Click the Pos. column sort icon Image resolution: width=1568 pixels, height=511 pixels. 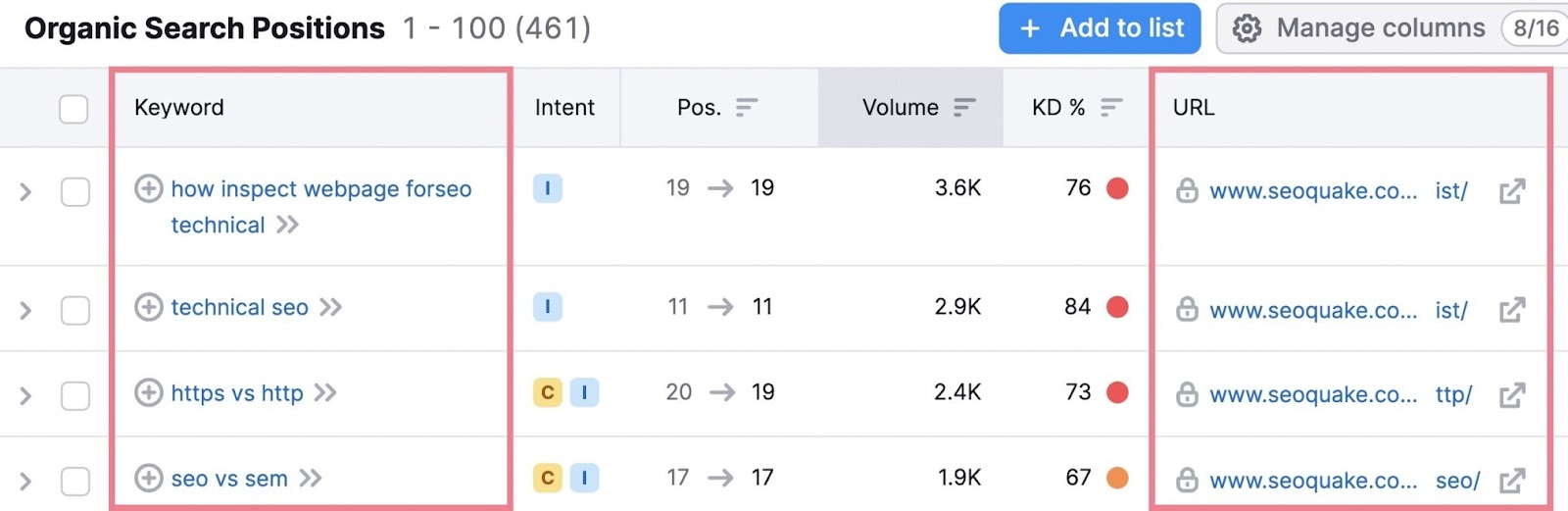747,107
